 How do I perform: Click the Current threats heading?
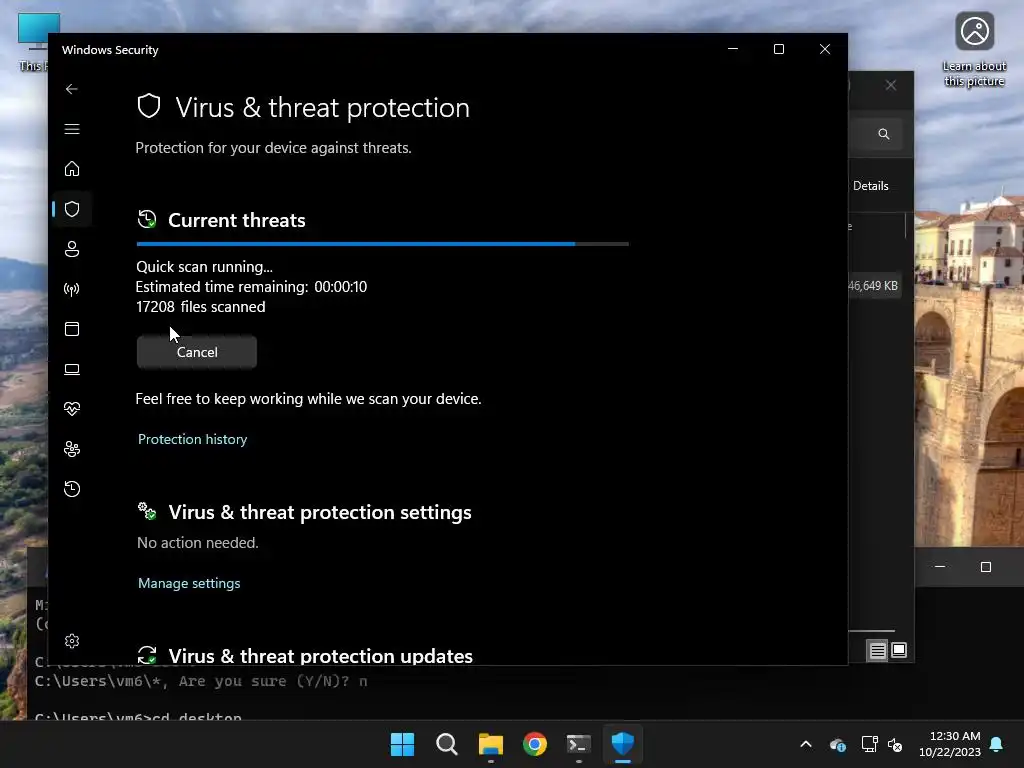pyautogui.click(x=236, y=220)
